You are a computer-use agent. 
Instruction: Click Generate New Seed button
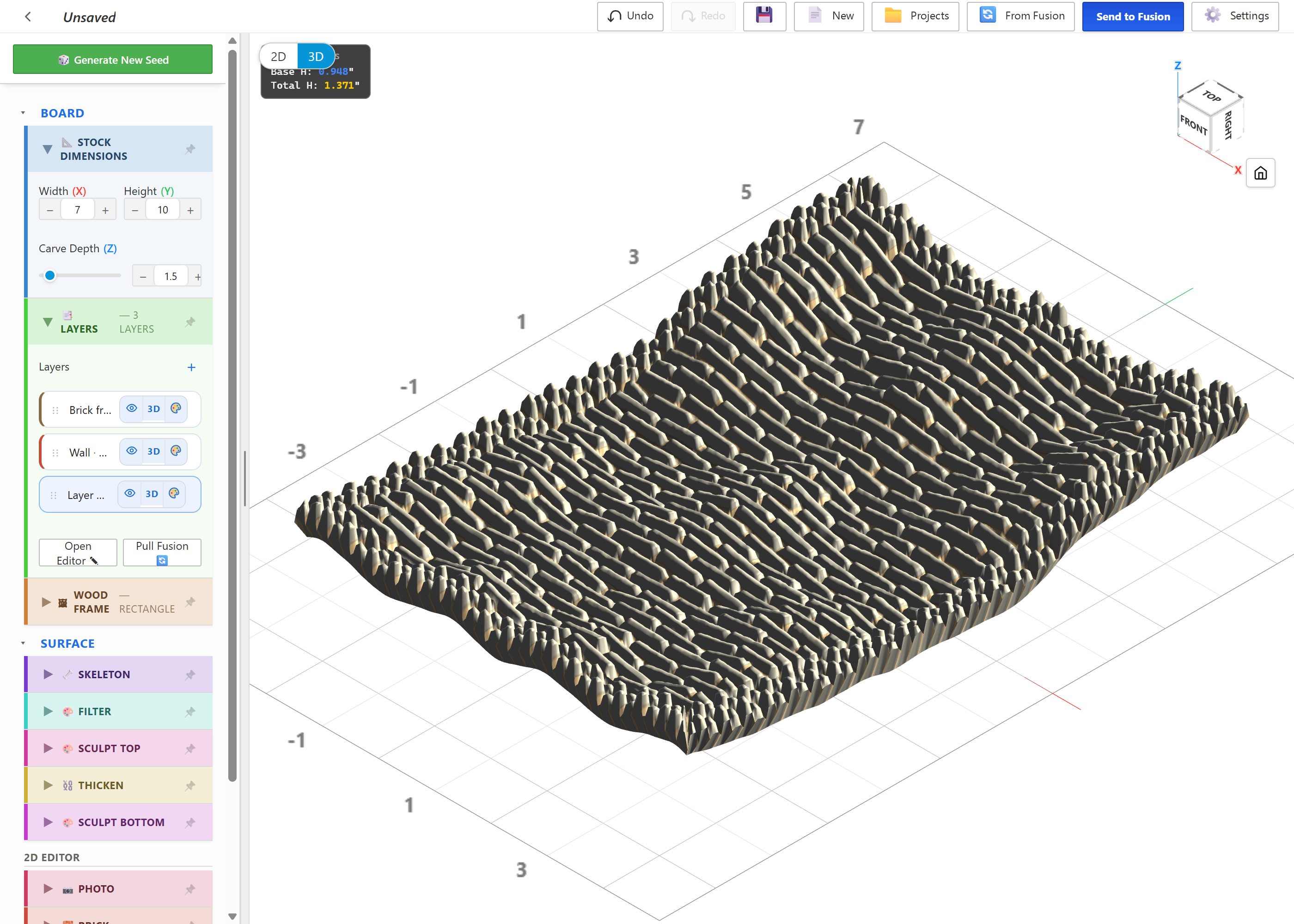coord(113,60)
